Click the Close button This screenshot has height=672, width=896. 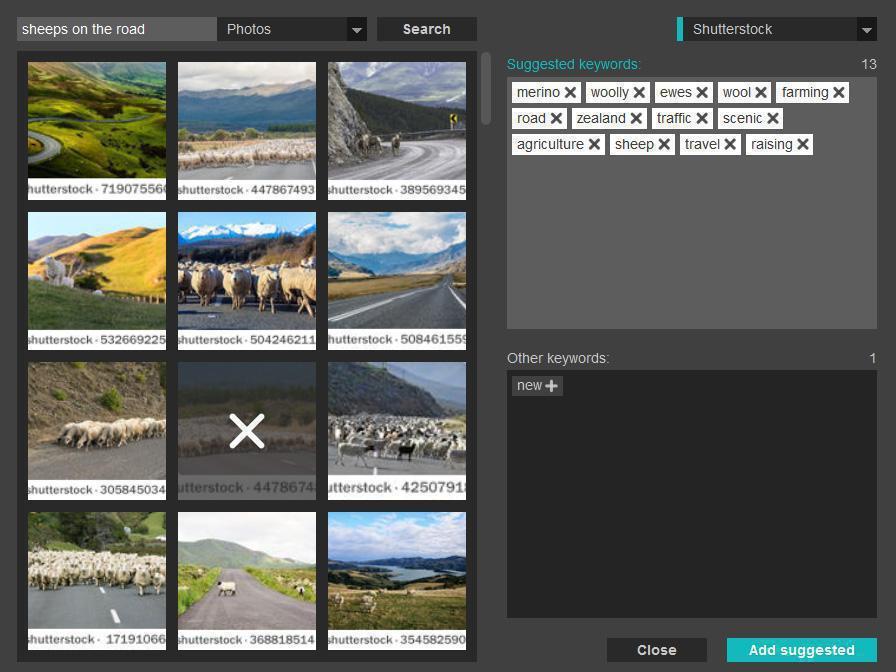(x=656, y=649)
